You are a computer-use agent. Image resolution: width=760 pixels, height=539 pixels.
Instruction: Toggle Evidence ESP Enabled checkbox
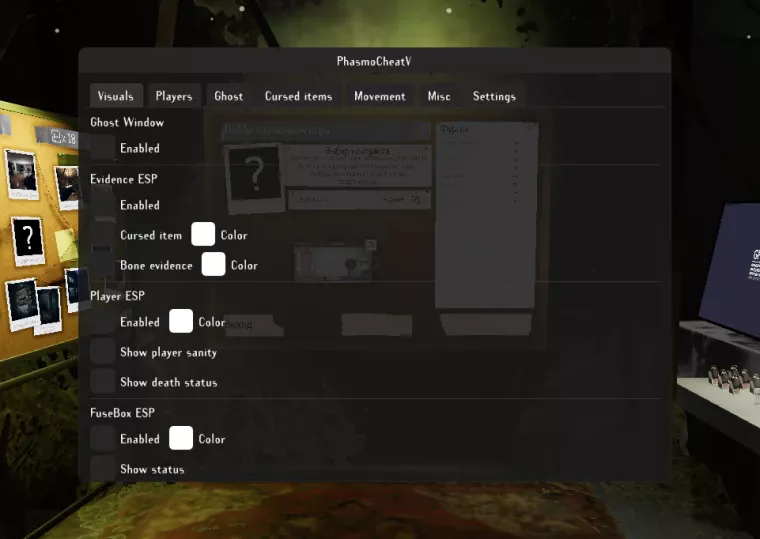tap(102, 205)
